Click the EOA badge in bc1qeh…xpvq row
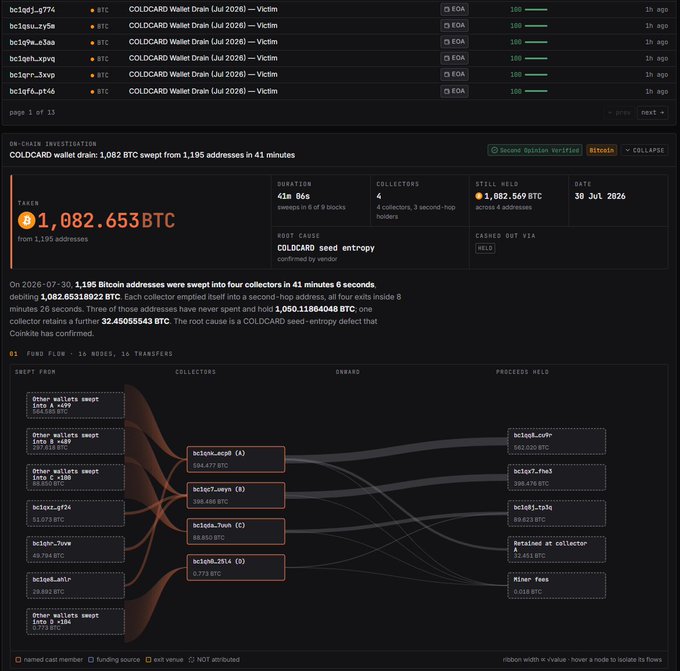The width and height of the screenshot is (680, 671). (454, 58)
